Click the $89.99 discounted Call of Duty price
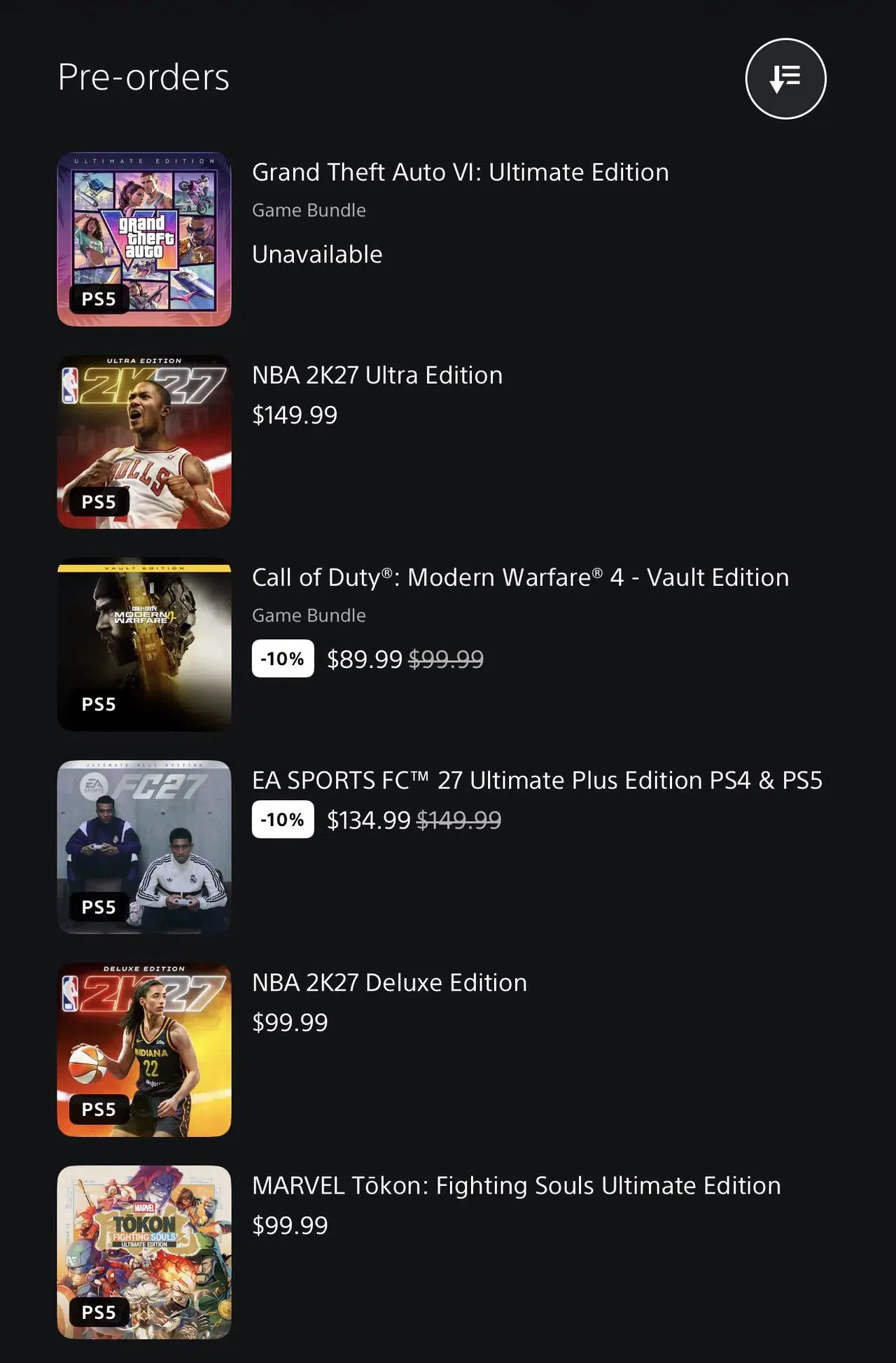This screenshot has height=1363, width=896. click(365, 659)
